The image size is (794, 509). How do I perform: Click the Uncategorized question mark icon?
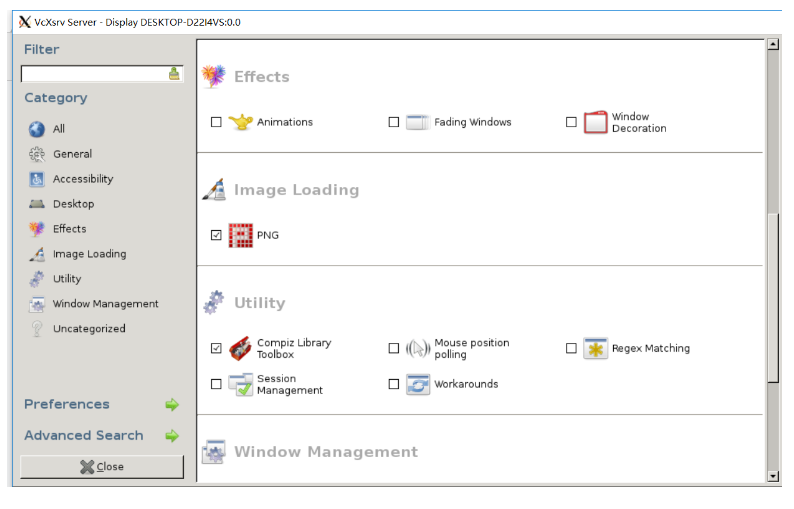[36, 329]
